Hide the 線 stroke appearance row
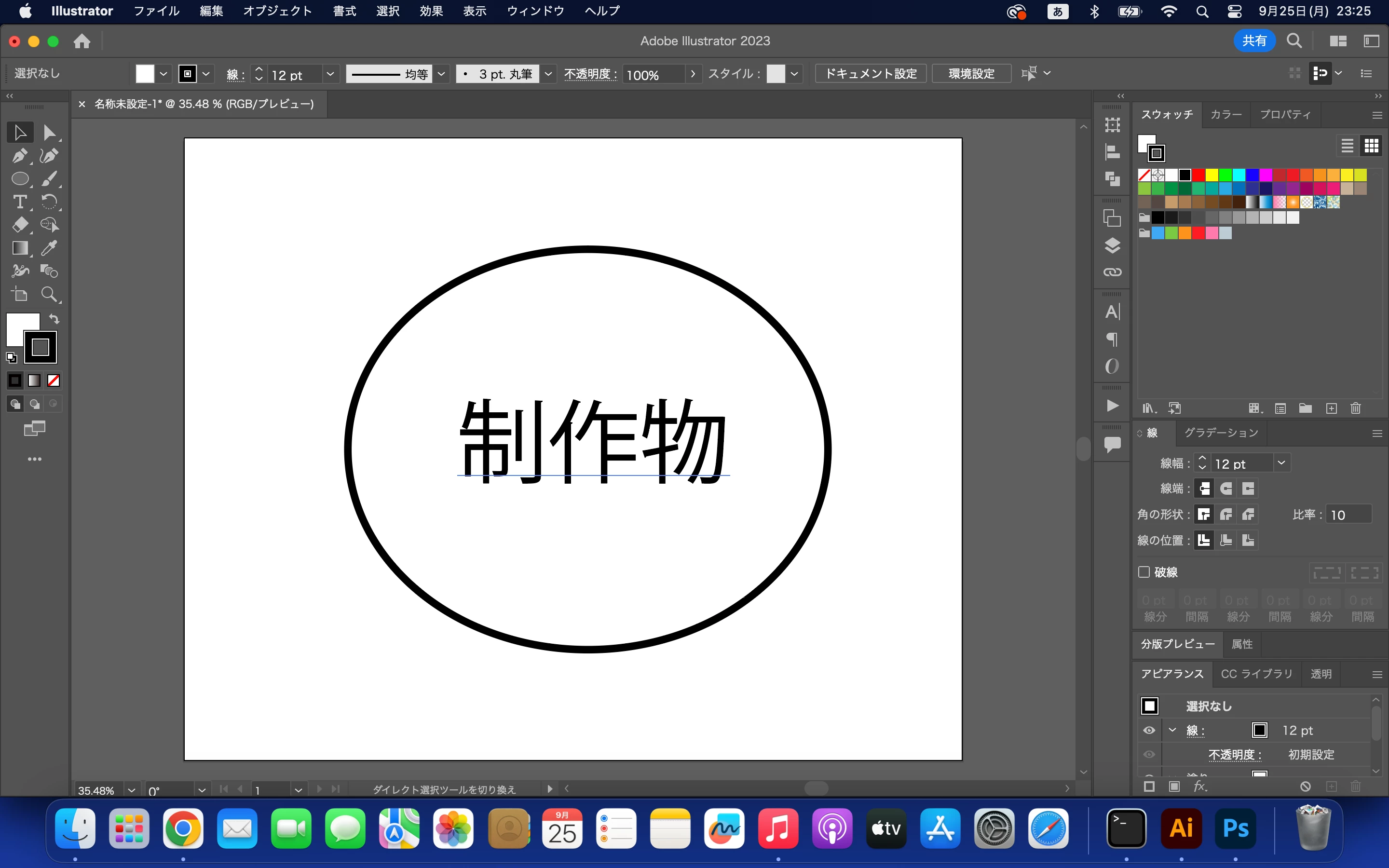The image size is (1389, 868). [x=1149, y=730]
